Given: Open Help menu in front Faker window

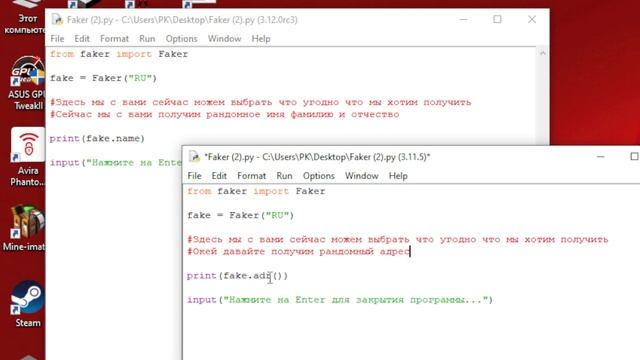Looking at the screenshot, I should coord(398,176).
